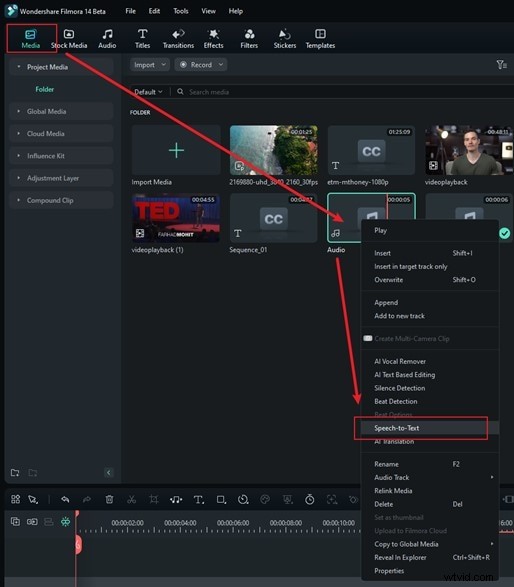Open the File menu
The height and width of the screenshot is (587, 514).
click(131, 11)
